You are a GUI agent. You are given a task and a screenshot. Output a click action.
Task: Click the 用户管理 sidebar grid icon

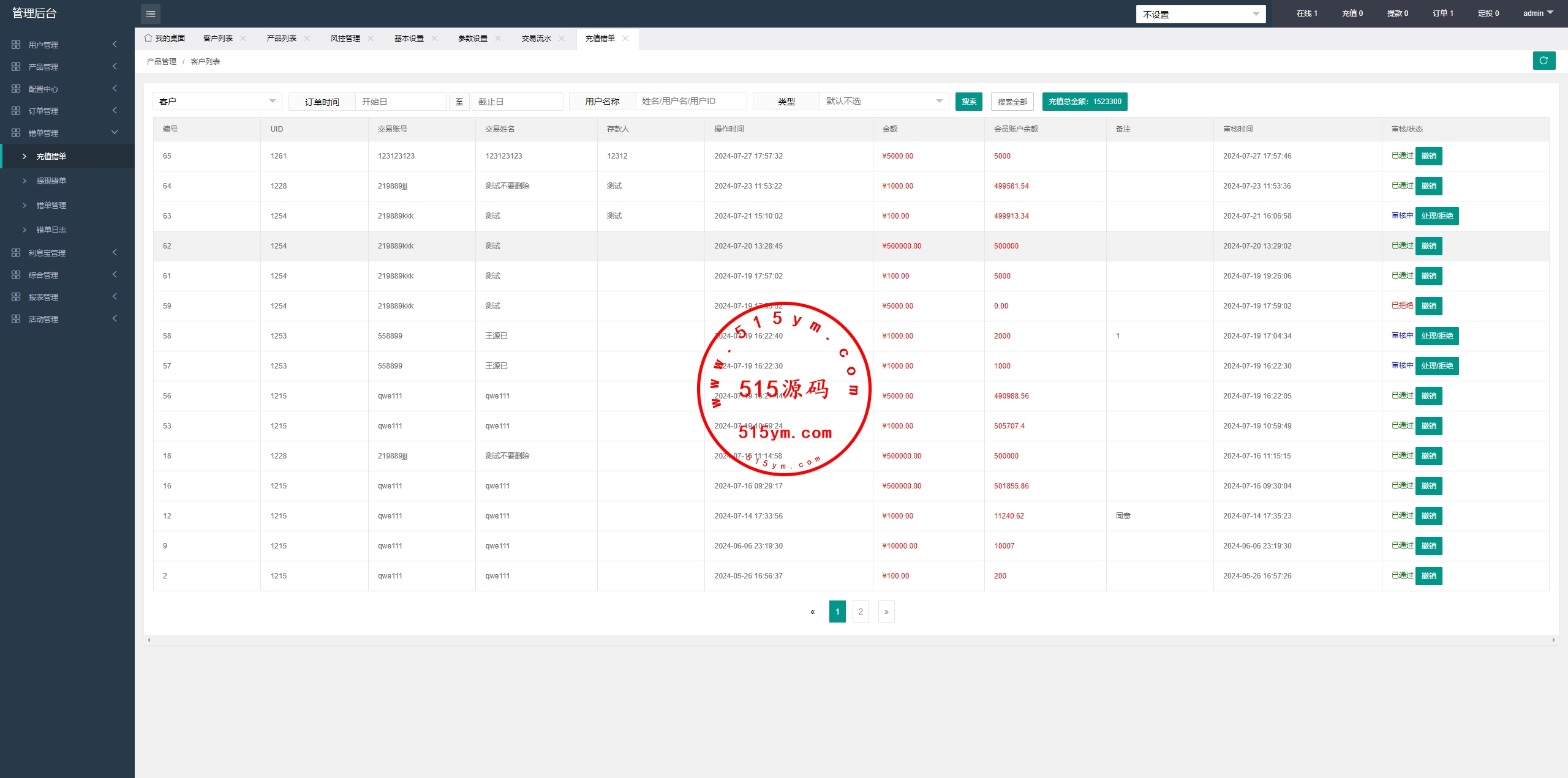(x=16, y=45)
